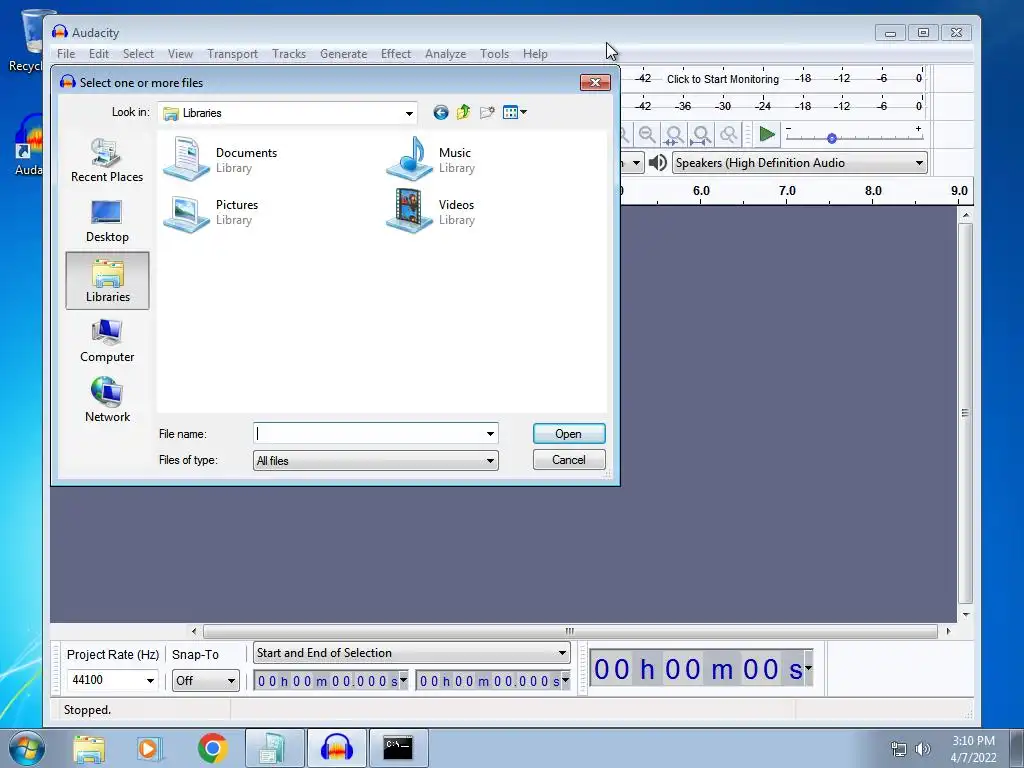Click the Fit Project to Width icon

[x=701, y=135]
